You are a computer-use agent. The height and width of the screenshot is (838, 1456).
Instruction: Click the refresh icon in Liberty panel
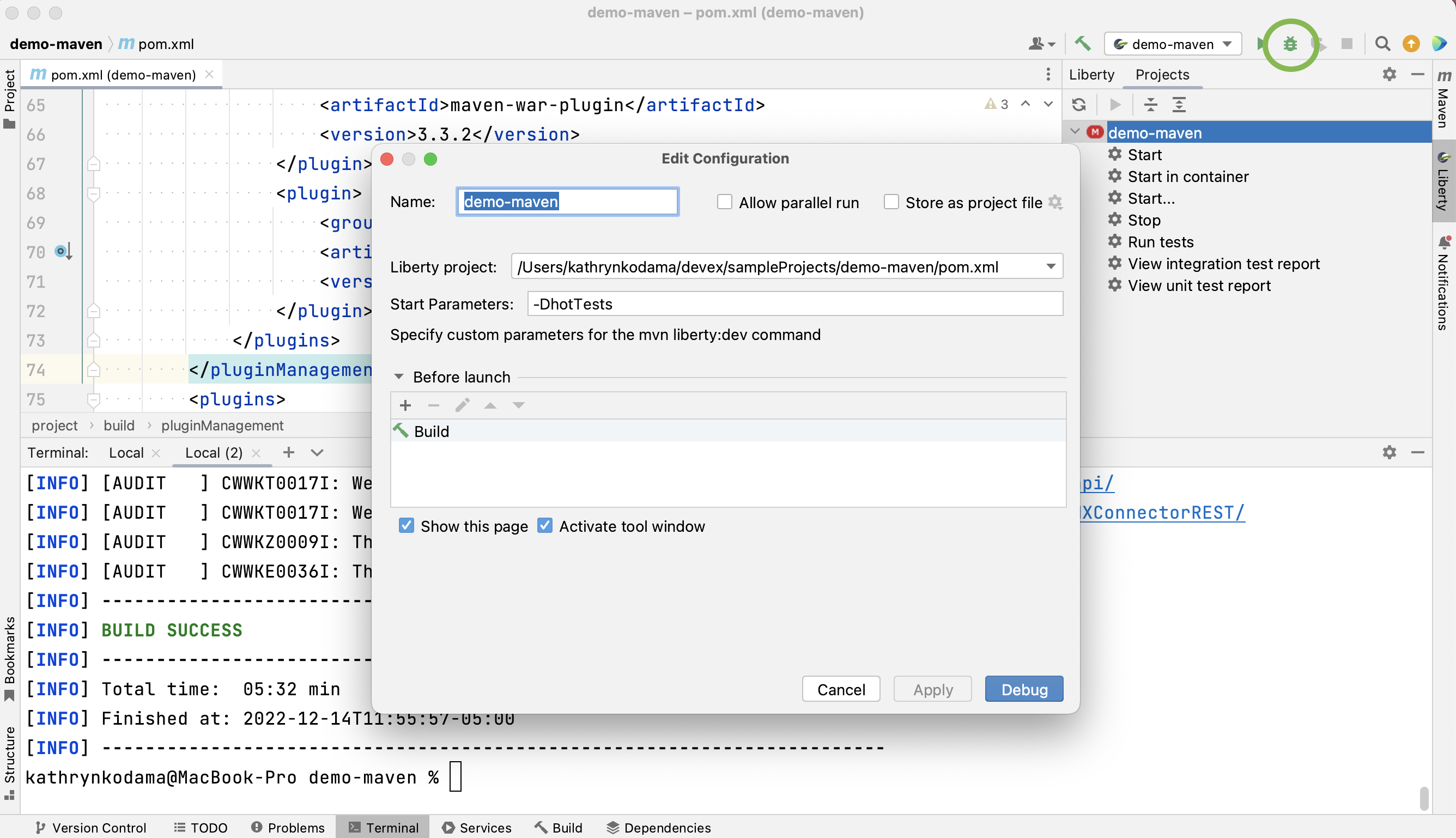click(x=1078, y=104)
